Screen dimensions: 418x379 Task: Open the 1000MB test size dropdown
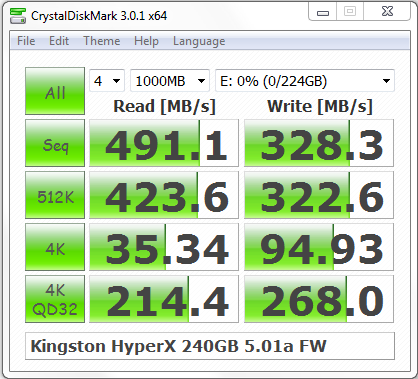click(170, 81)
